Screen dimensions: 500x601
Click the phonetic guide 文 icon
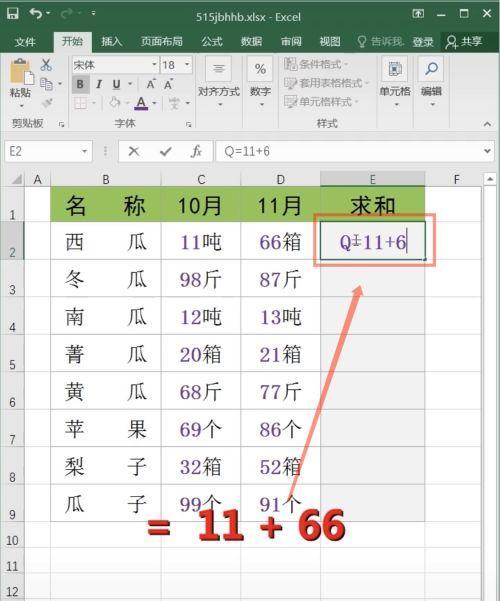coord(174,103)
